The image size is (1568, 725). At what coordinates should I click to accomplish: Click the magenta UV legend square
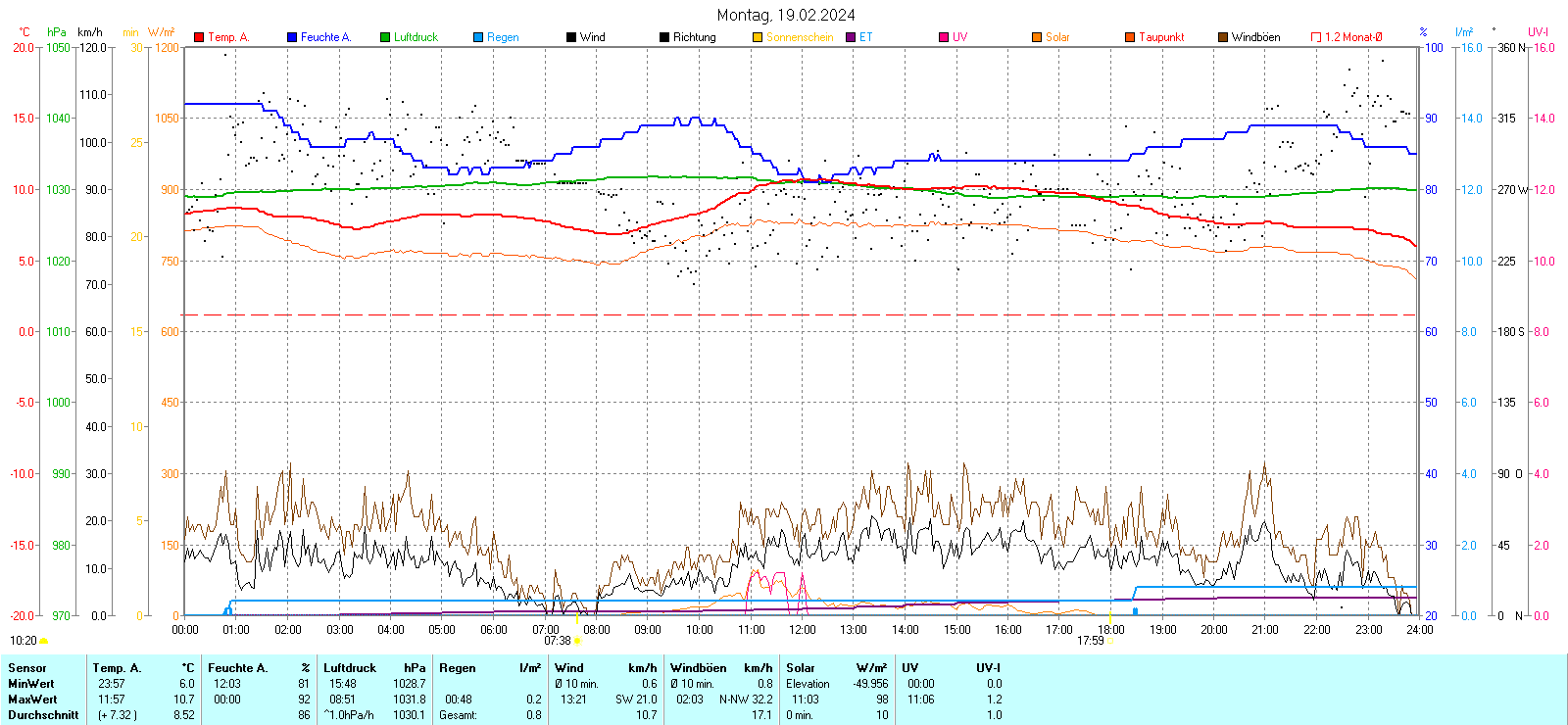[944, 37]
